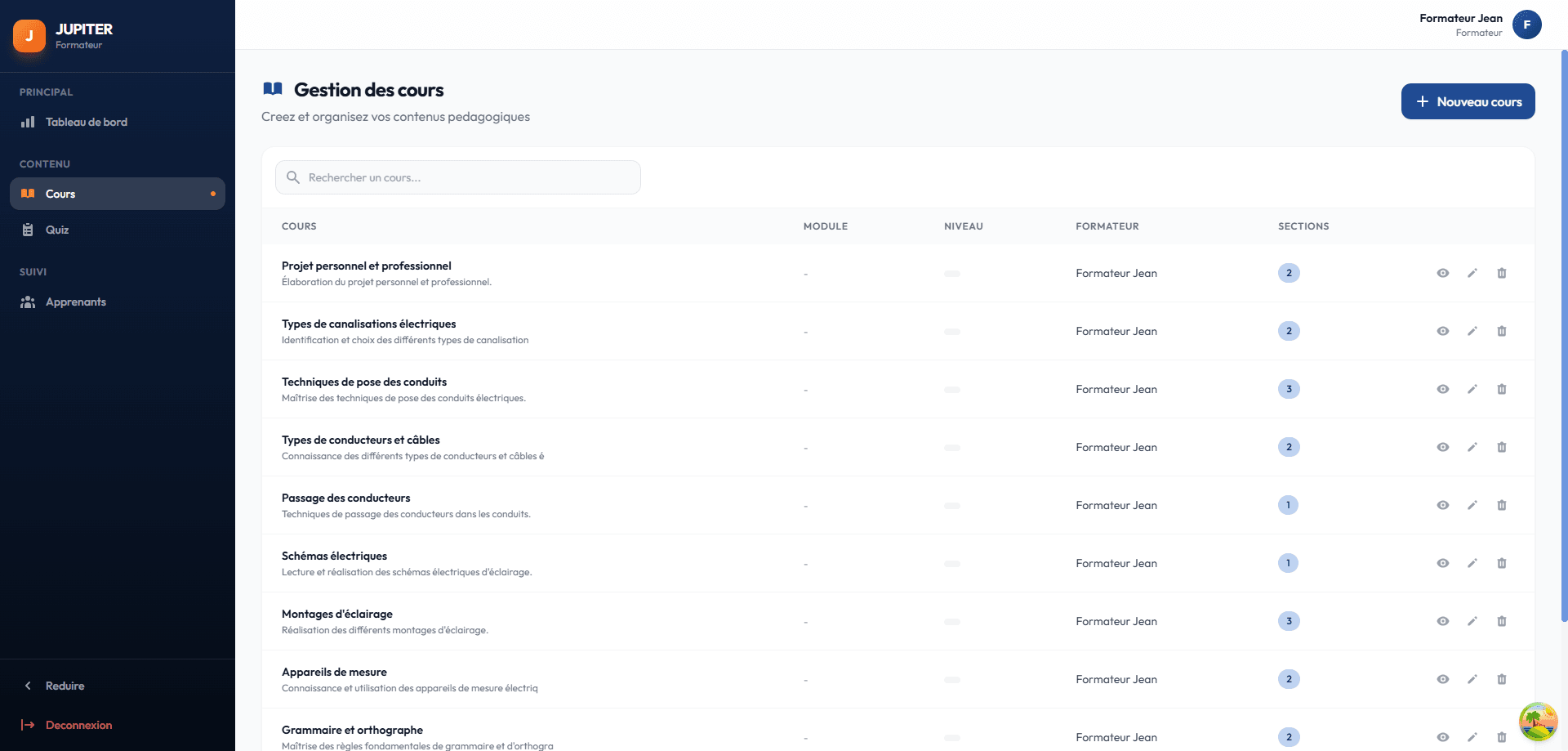
Task: Open the floating island widget icon
Action: 1539,722
